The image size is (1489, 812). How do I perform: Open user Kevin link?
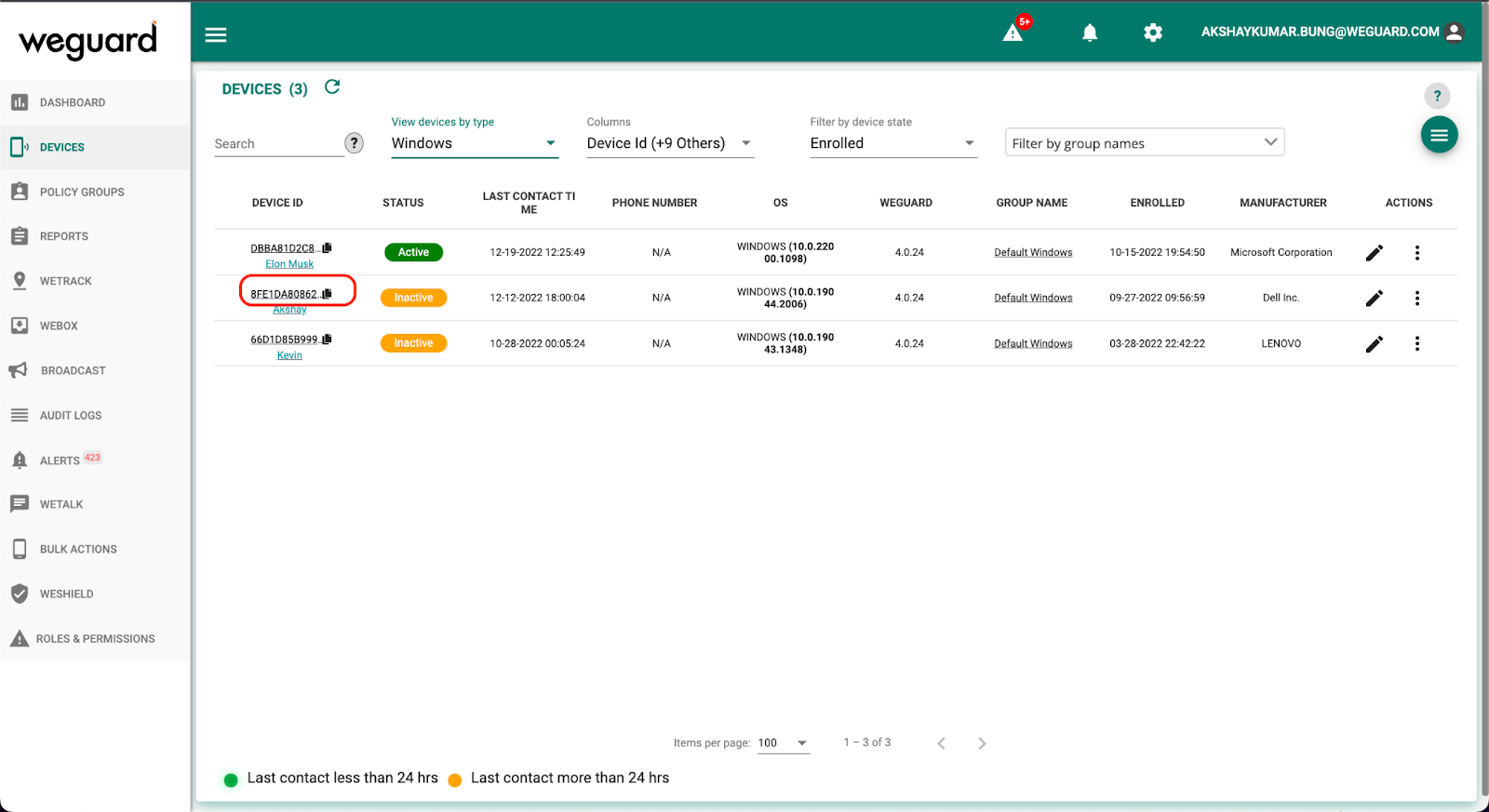point(289,355)
